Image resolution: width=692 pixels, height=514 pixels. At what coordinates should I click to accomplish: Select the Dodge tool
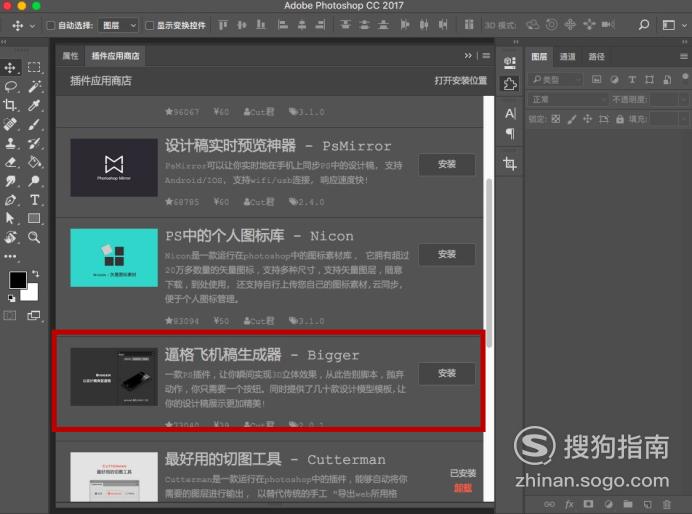click(34, 181)
